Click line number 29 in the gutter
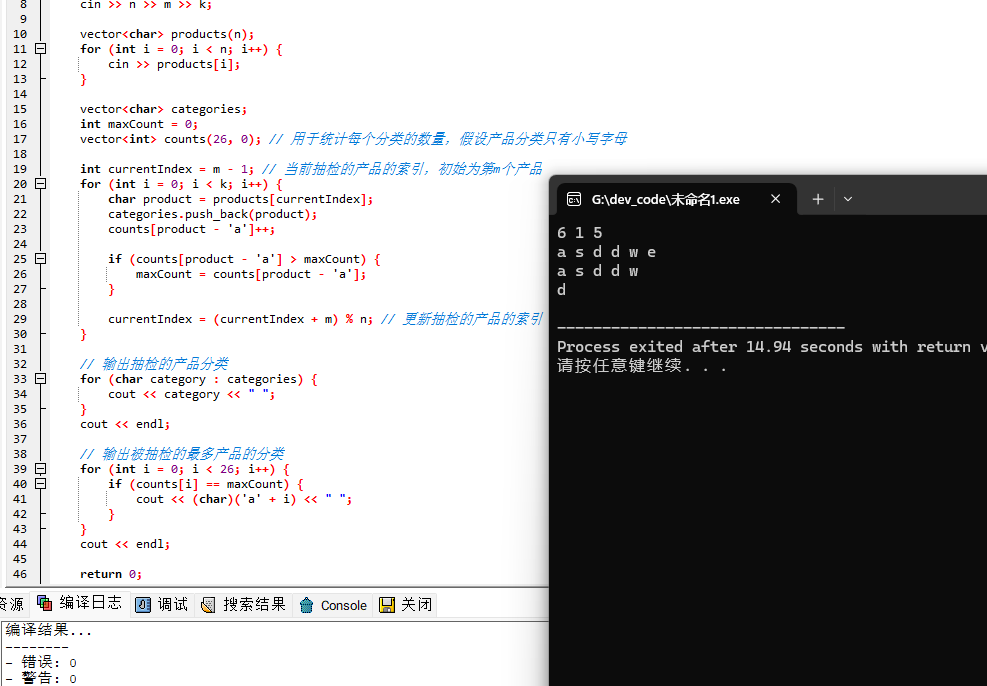This screenshot has width=987, height=686. (x=20, y=319)
